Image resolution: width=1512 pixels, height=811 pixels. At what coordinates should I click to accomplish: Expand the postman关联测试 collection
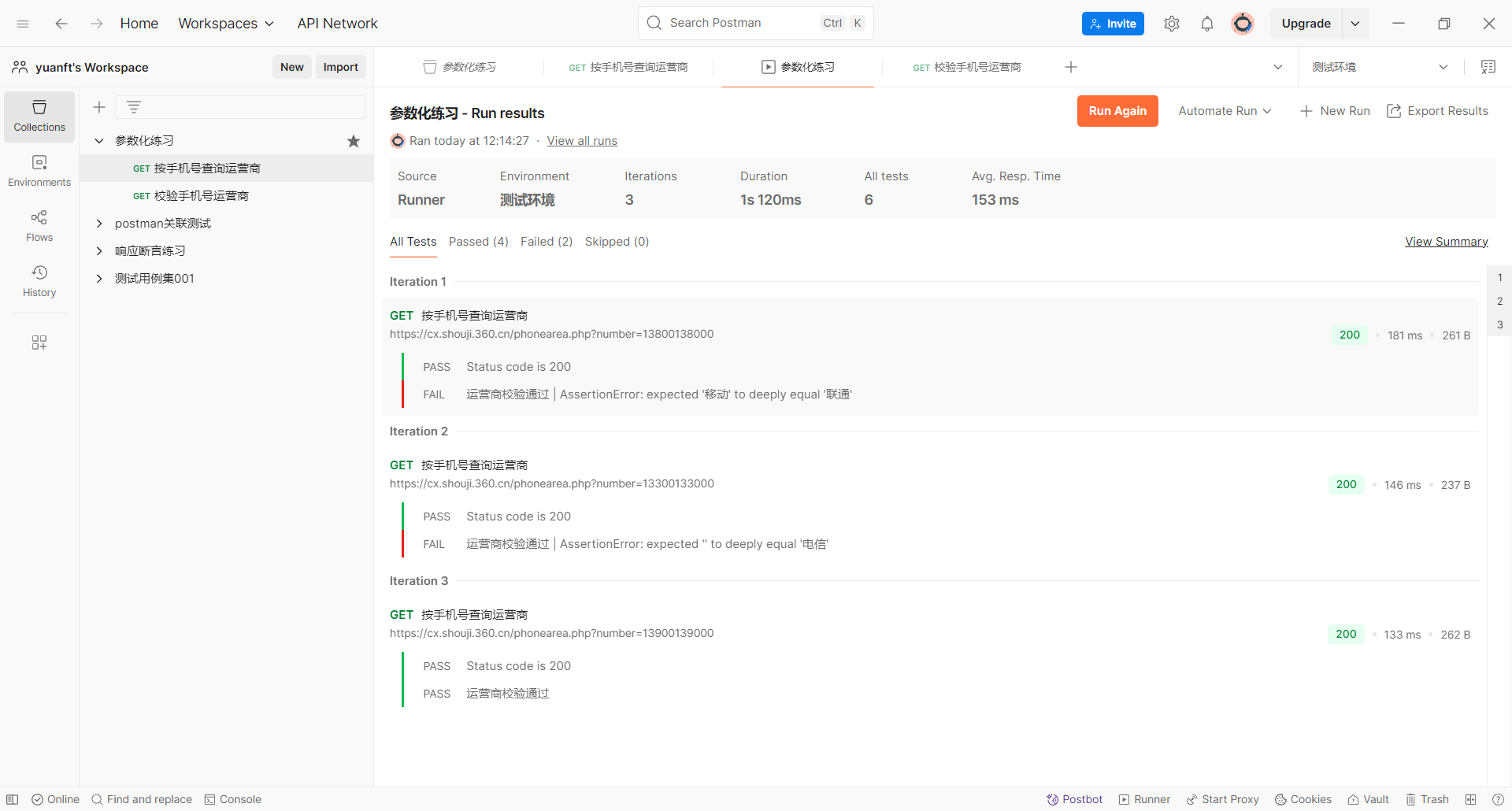(x=99, y=224)
